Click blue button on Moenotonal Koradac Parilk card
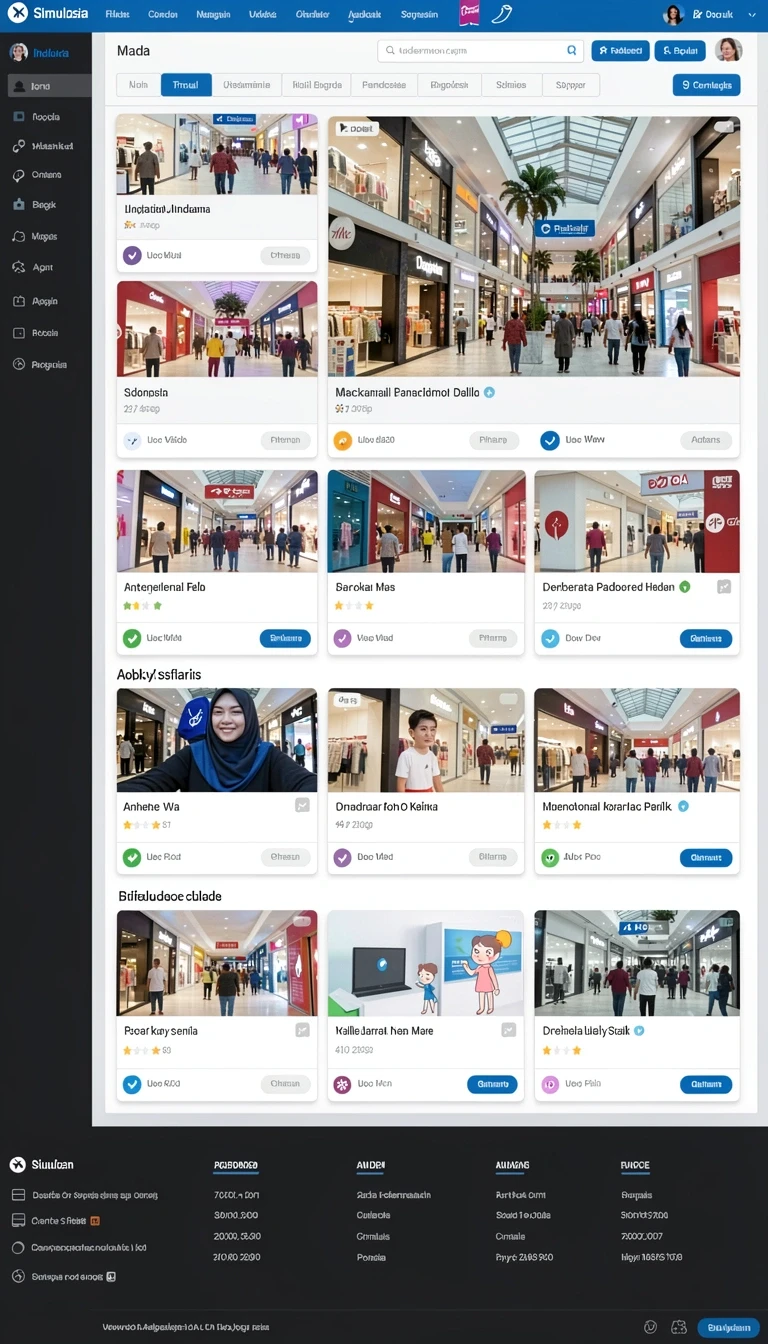The width and height of the screenshot is (768, 1344). tap(705, 857)
